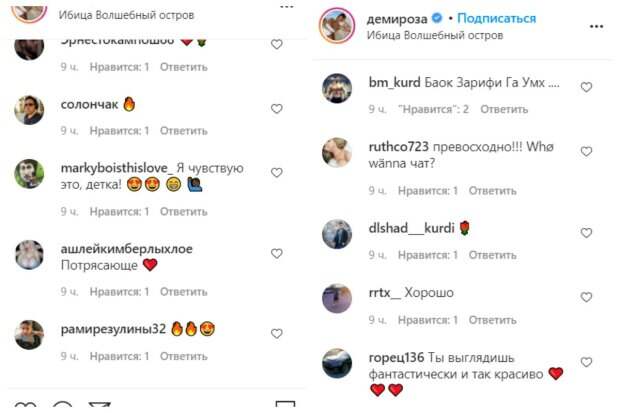Reply to ашлейкимберлыхлое's comment
This screenshot has width=620, height=413.
tap(183, 291)
